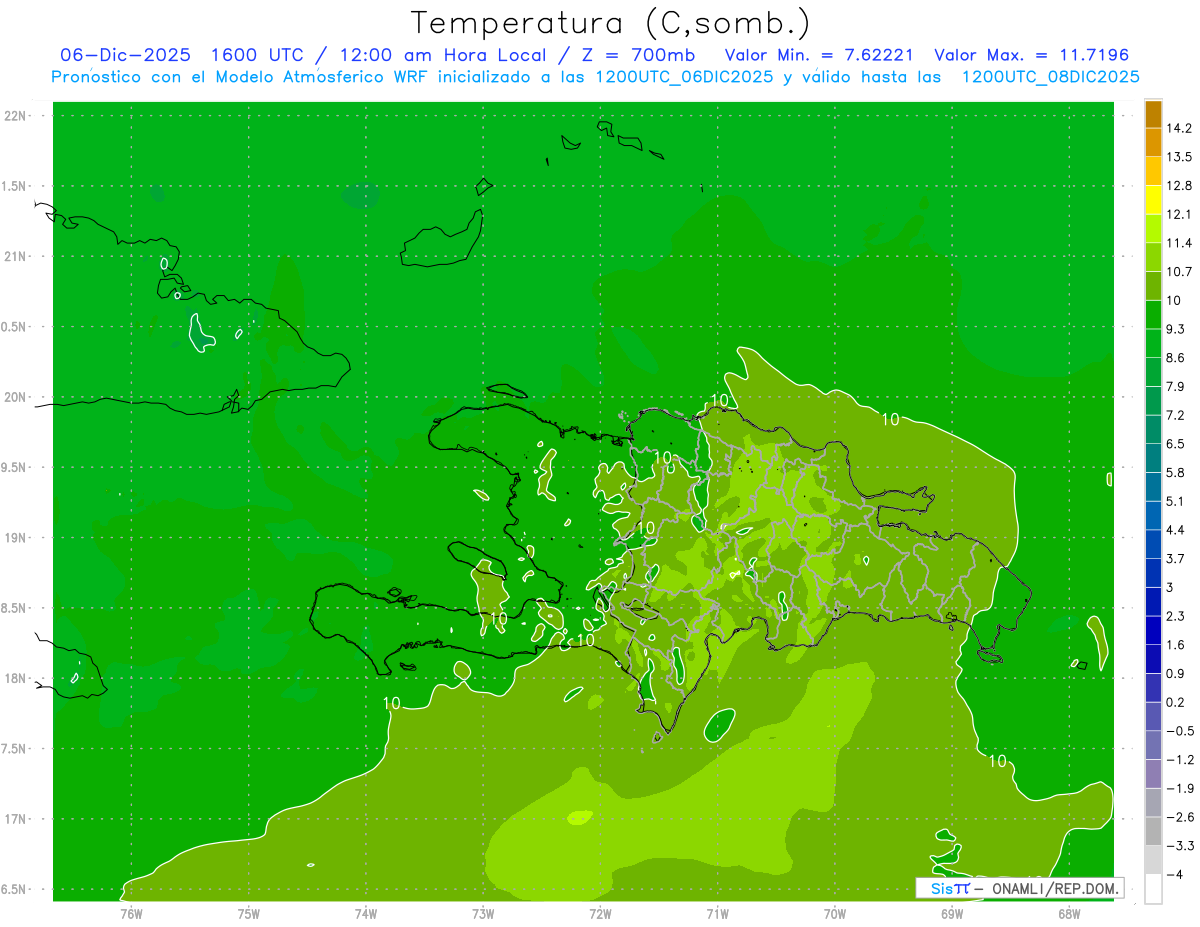This screenshot has width=1200, height=927.
Task: Pick the gray swatch between -3.3 and -2.6
Action: (1153, 832)
